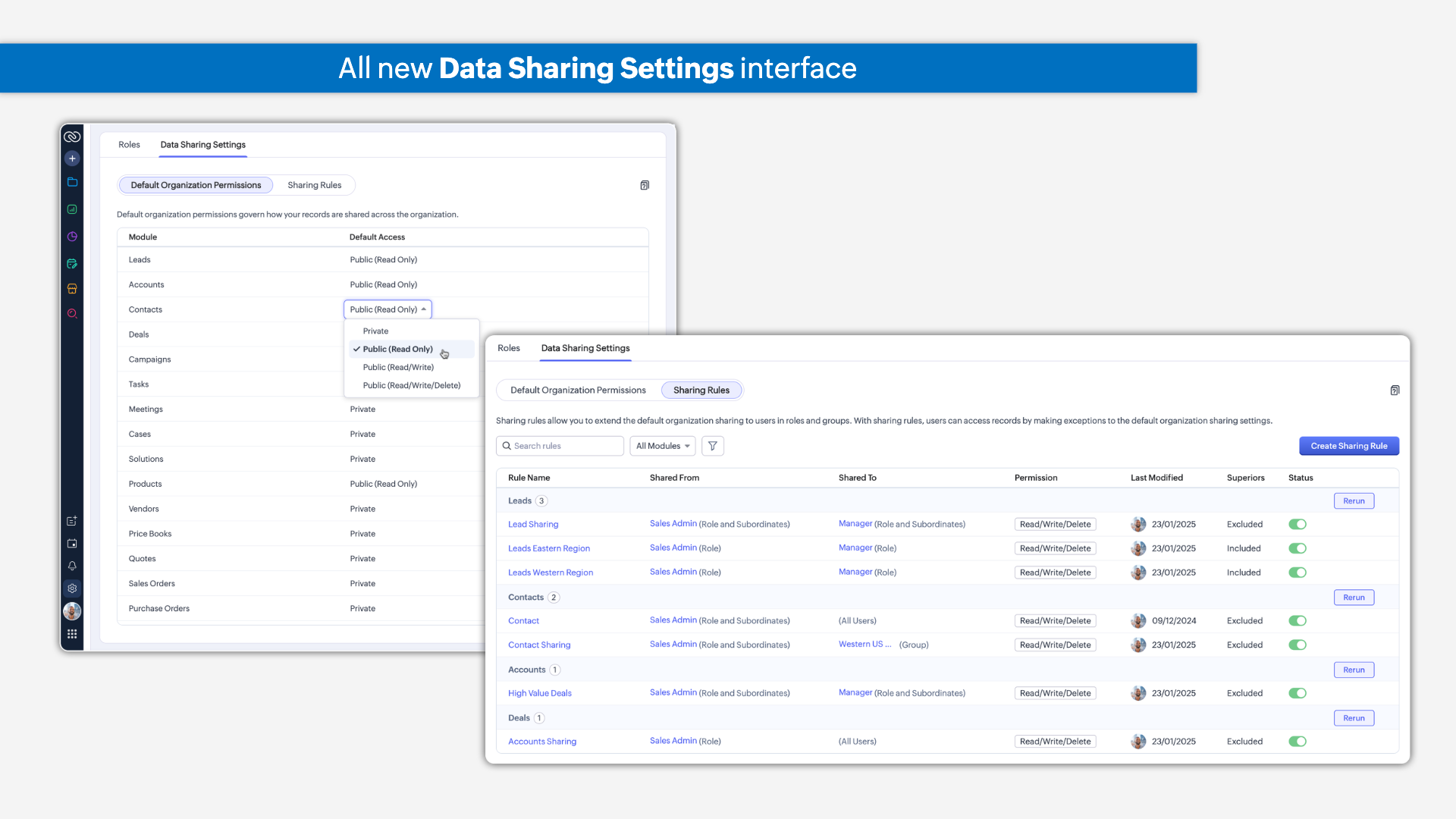The width and height of the screenshot is (1456, 819).
Task: Open the All Modules dropdown
Action: [x=662, y=446]
